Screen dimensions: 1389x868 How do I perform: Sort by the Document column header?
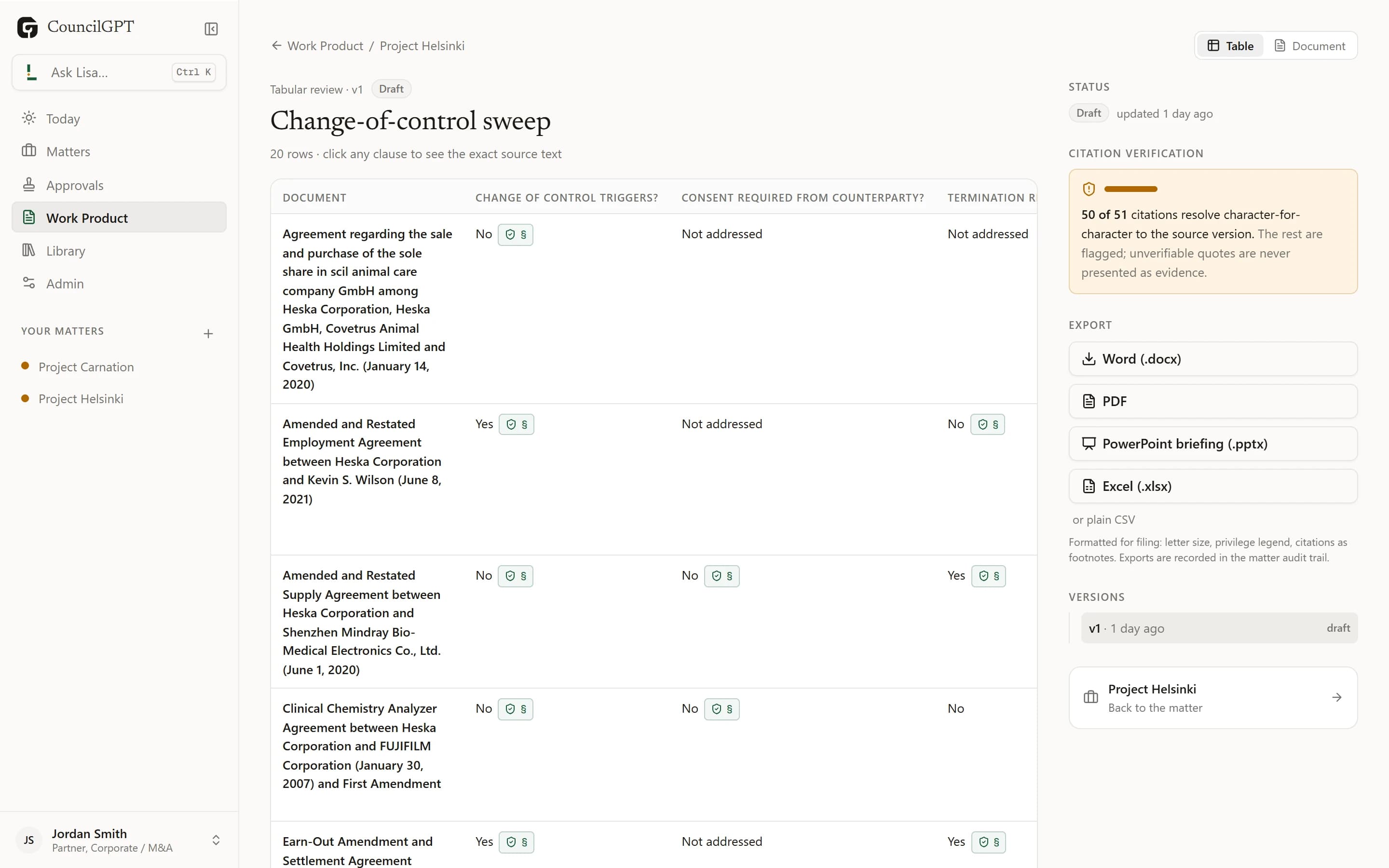tap(314, 198)
